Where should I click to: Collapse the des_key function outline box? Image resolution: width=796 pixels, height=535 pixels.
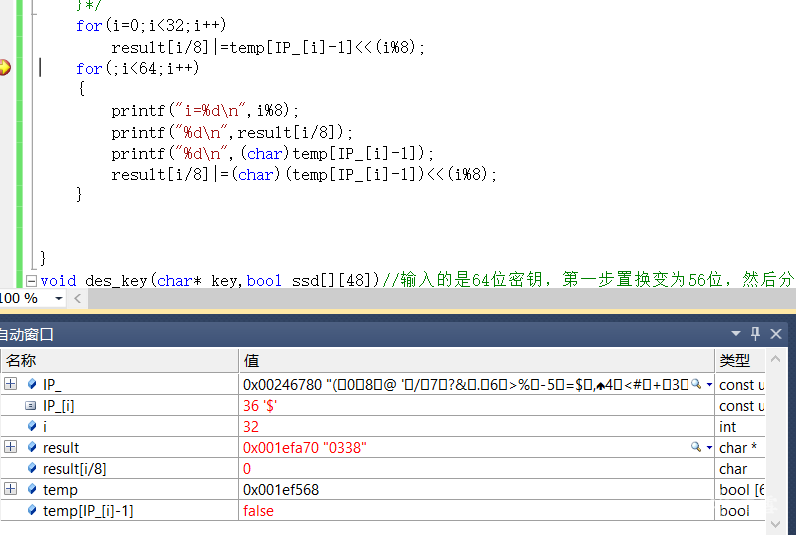(31, 280)
